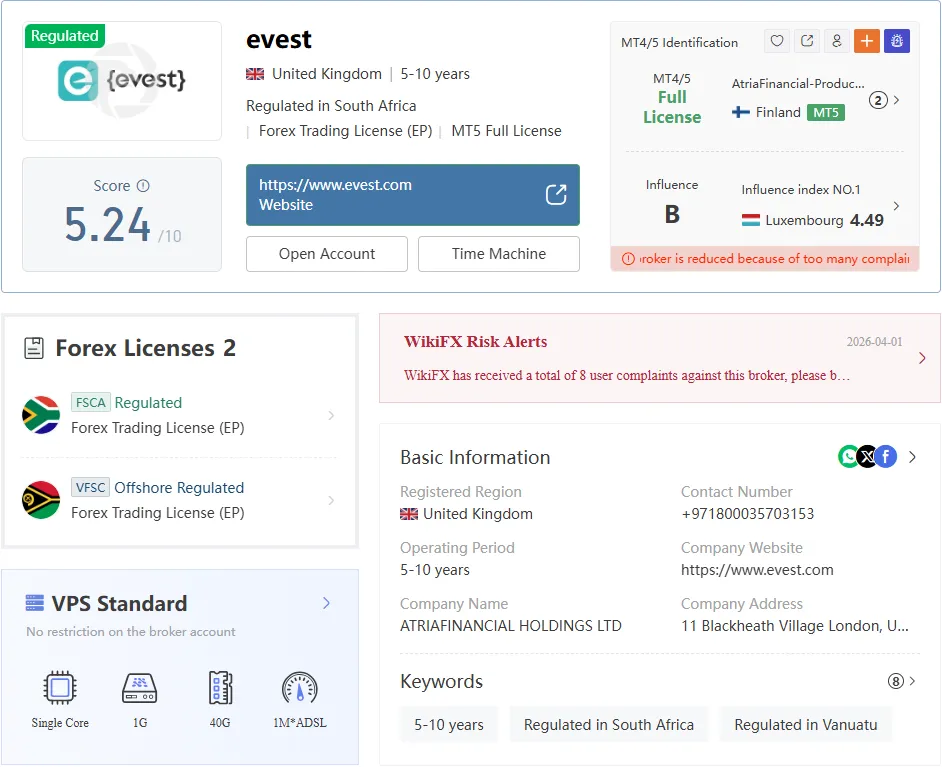Click the WhatsApp contact icon

(849, 457)
